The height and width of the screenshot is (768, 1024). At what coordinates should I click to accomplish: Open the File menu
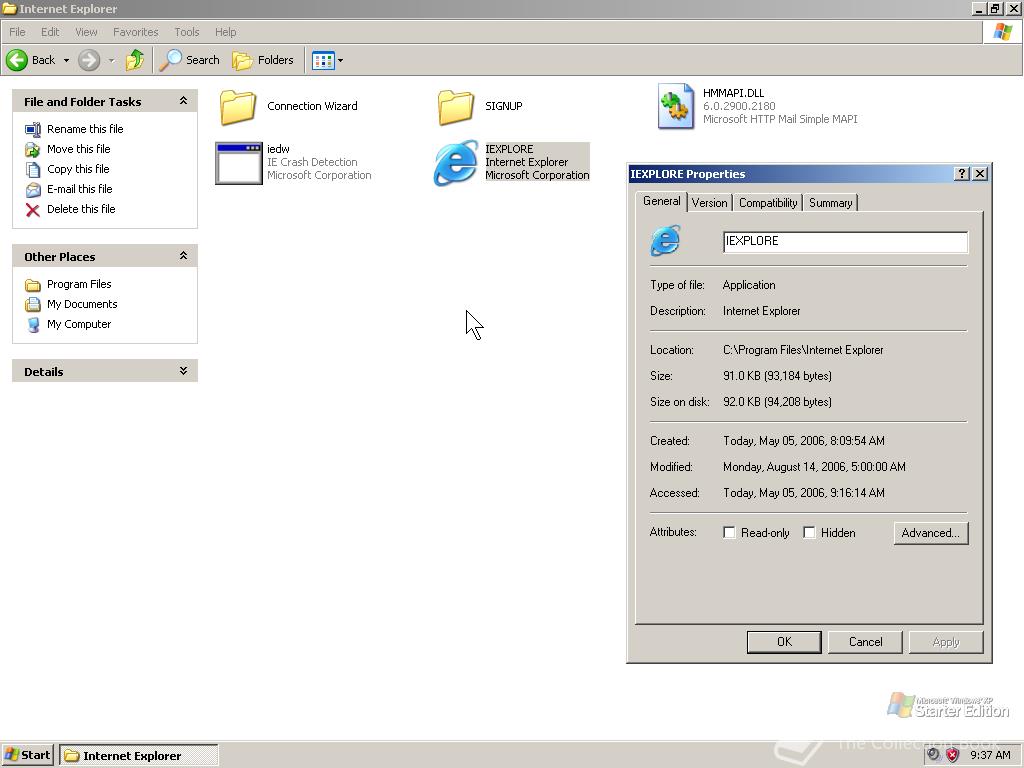[x=17, y=32]
